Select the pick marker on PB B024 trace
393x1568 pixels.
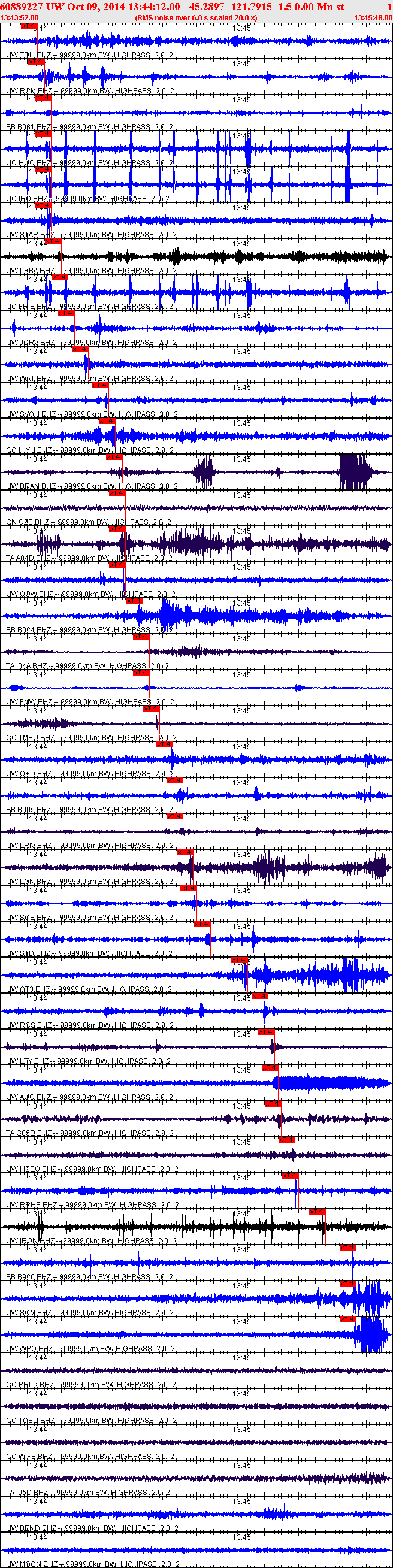point(134,601)
